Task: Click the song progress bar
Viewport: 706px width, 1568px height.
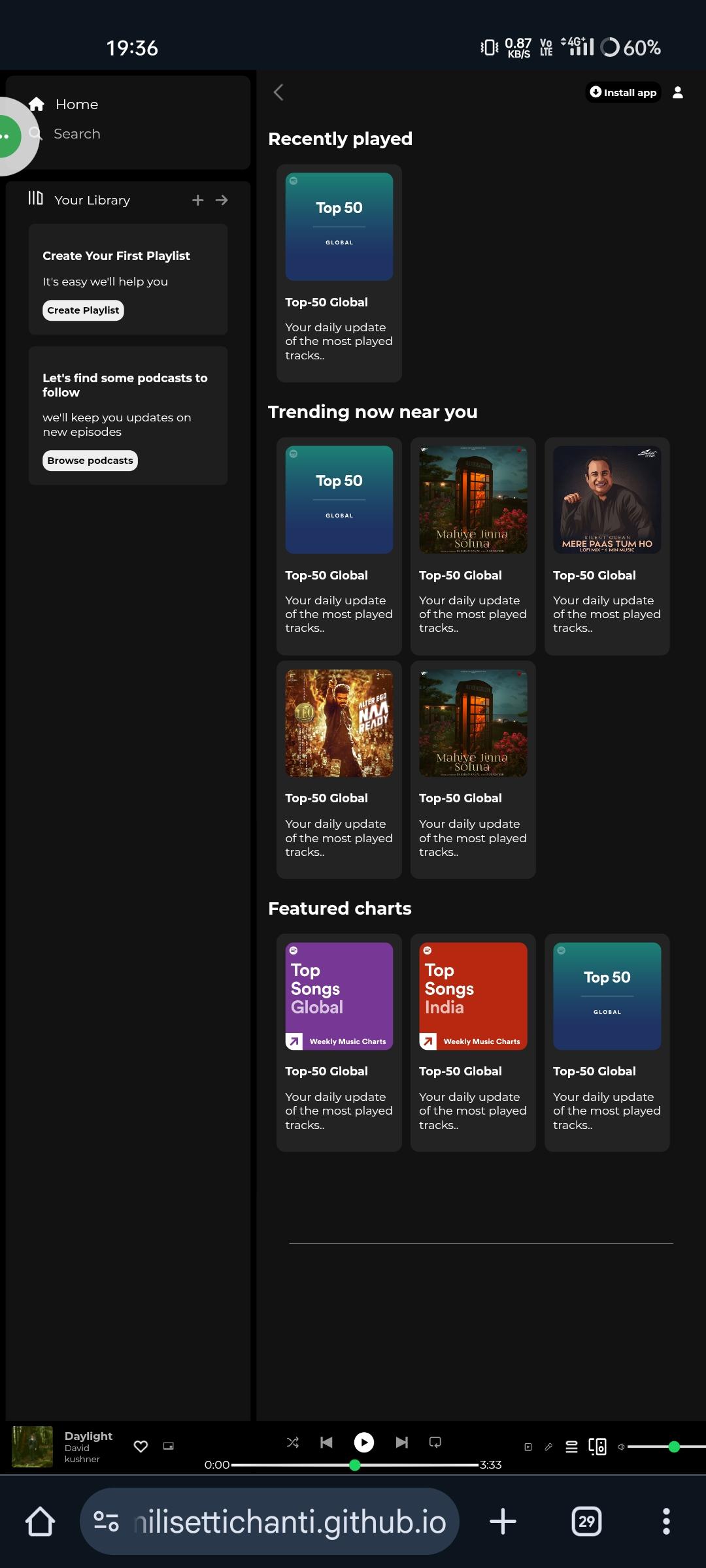Action: 354,1465
